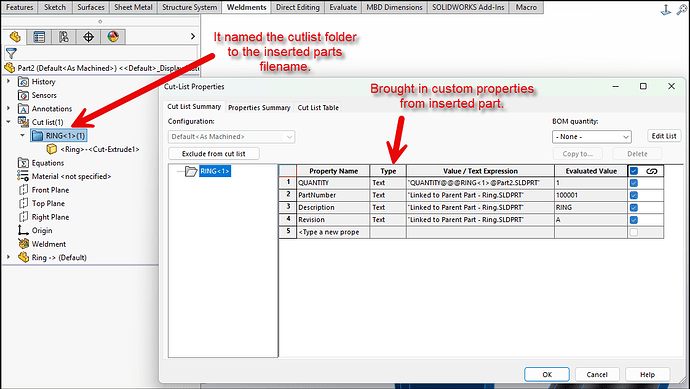Select the Cut List Summary tab
Image resolution: width=690 pixels, height=389 pixels.
click(194, 107)
